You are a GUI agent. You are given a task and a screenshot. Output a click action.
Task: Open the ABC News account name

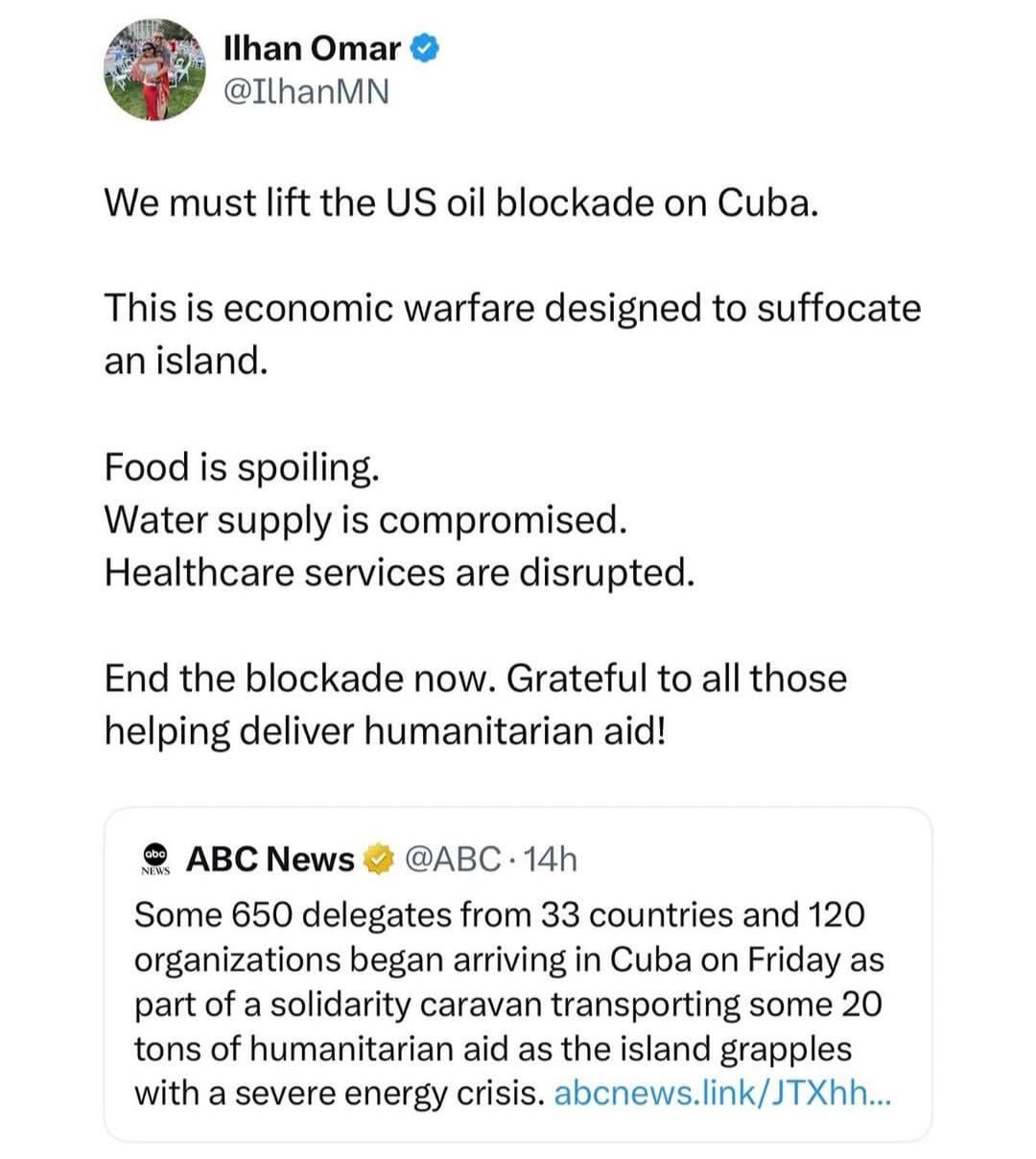pos(270,859)
